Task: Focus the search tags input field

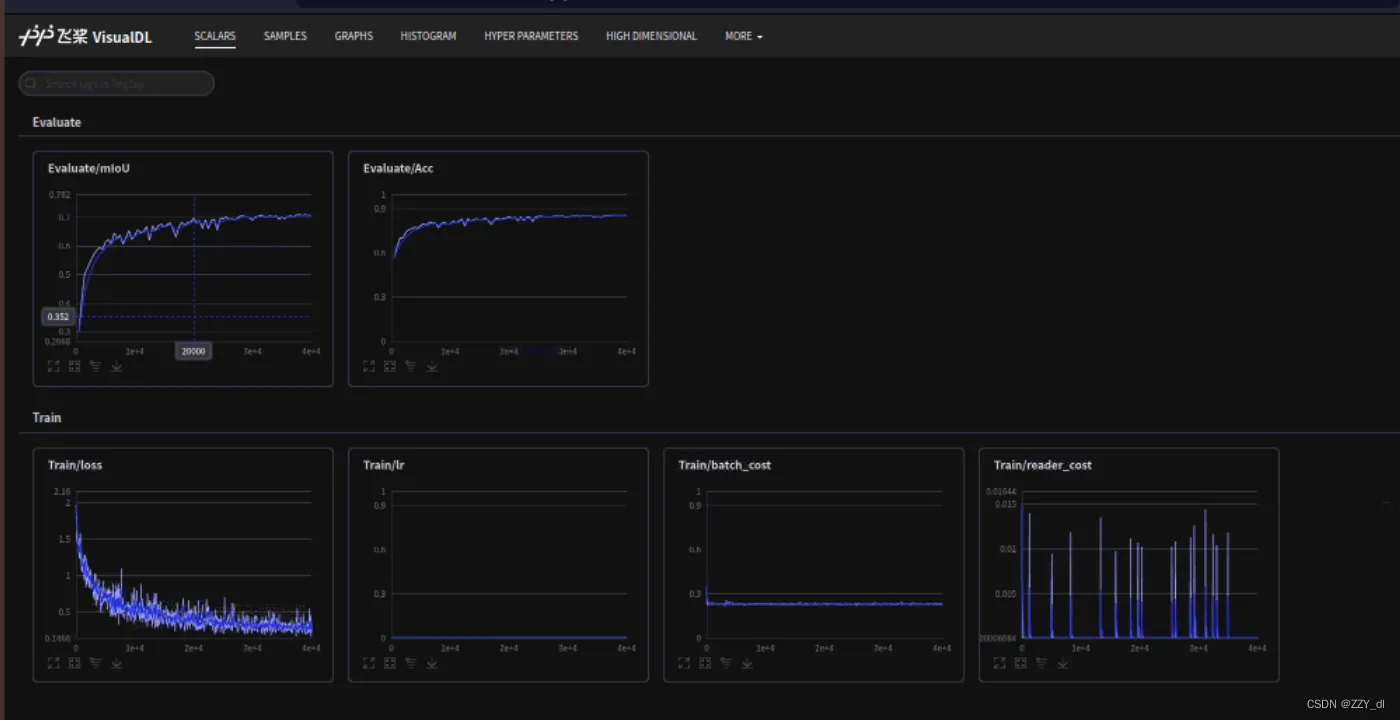Action: [116, 84]
